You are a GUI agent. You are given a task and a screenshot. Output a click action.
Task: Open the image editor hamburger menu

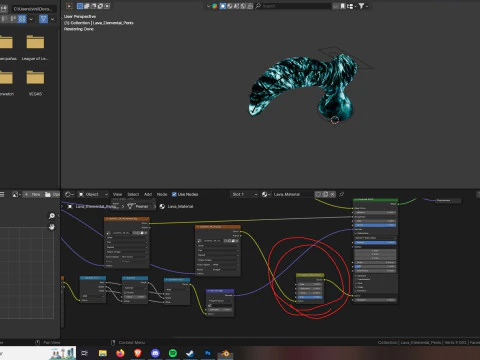2,194
